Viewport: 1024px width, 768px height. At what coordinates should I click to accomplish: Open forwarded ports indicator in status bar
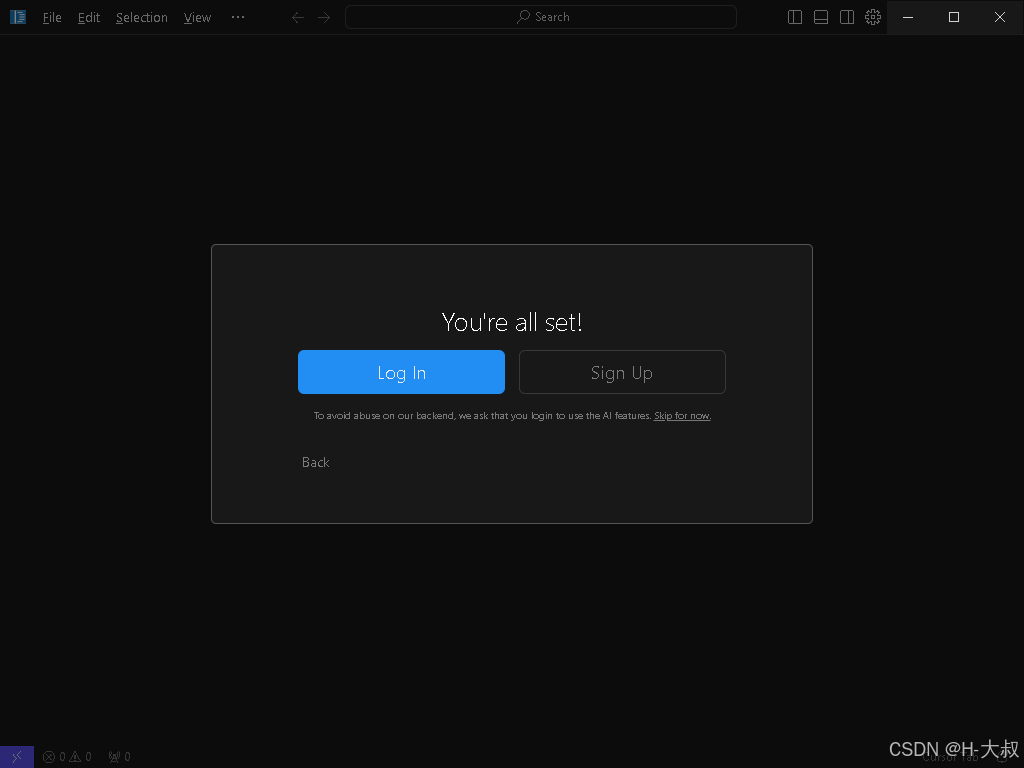[x=120, y=757]
